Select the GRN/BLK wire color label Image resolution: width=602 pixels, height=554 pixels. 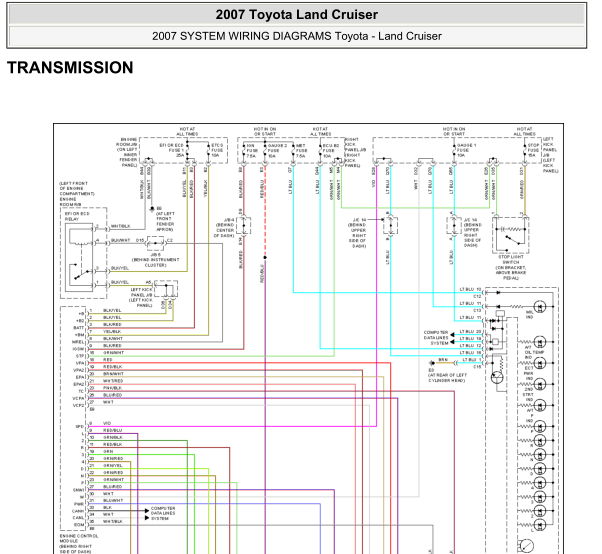[113, 437]
